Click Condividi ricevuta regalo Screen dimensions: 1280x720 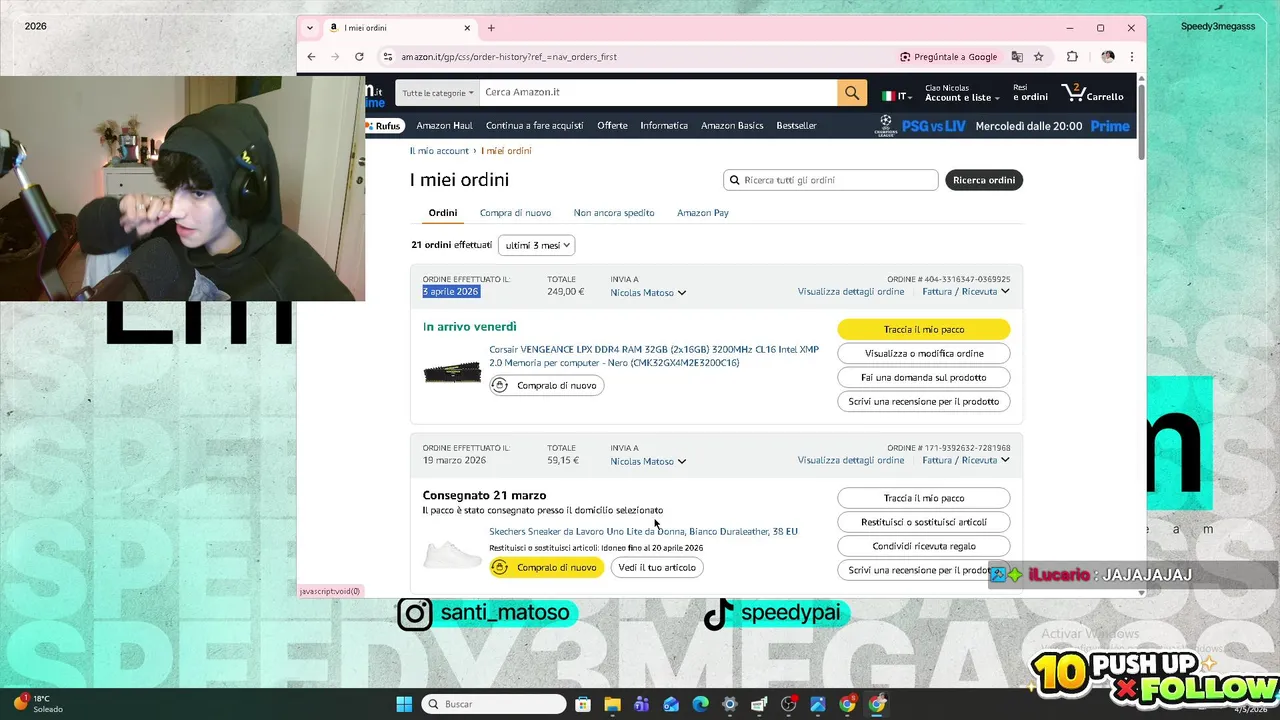coord(923,546)
